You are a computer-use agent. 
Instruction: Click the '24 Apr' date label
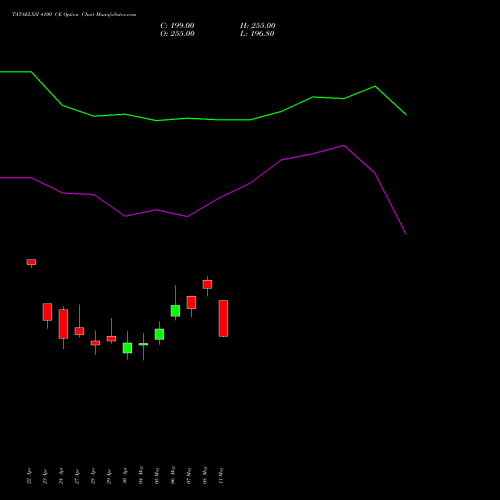point(61,476)
